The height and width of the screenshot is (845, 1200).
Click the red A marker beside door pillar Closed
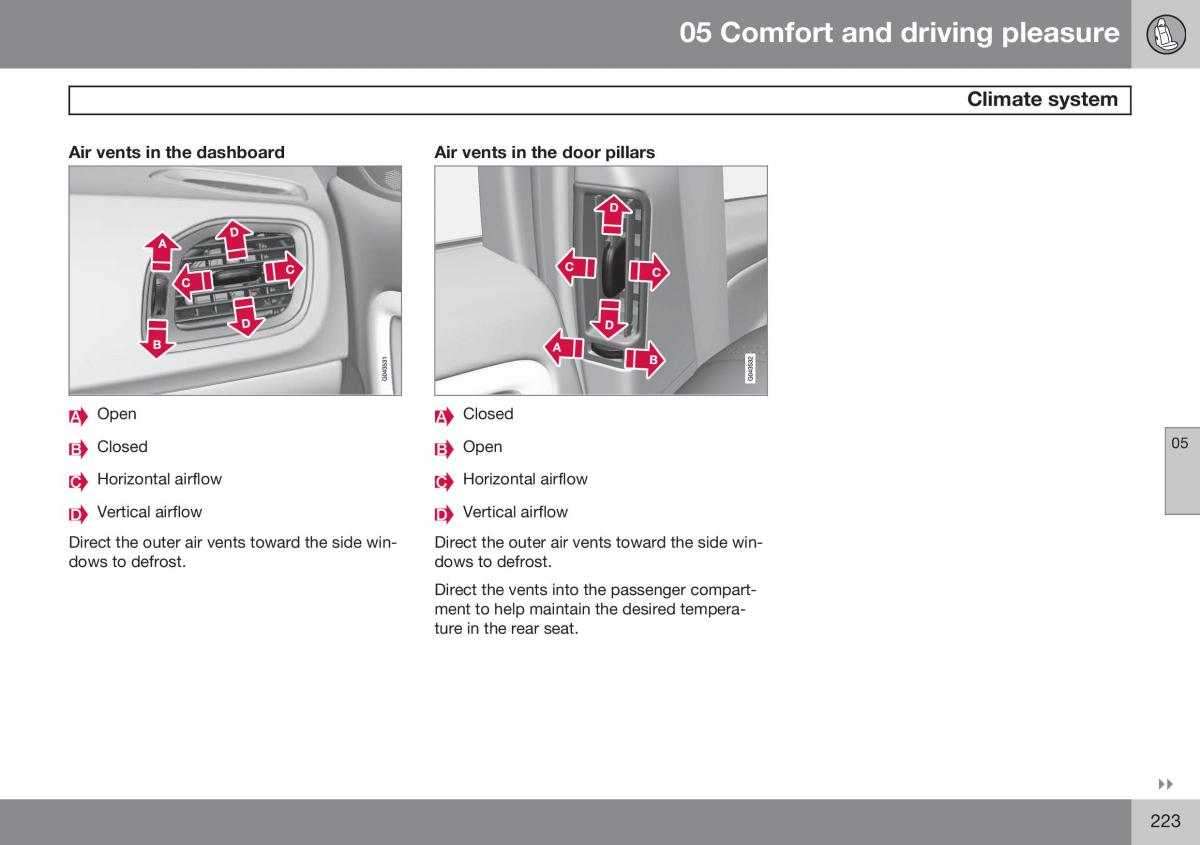[x=444, y=416]
